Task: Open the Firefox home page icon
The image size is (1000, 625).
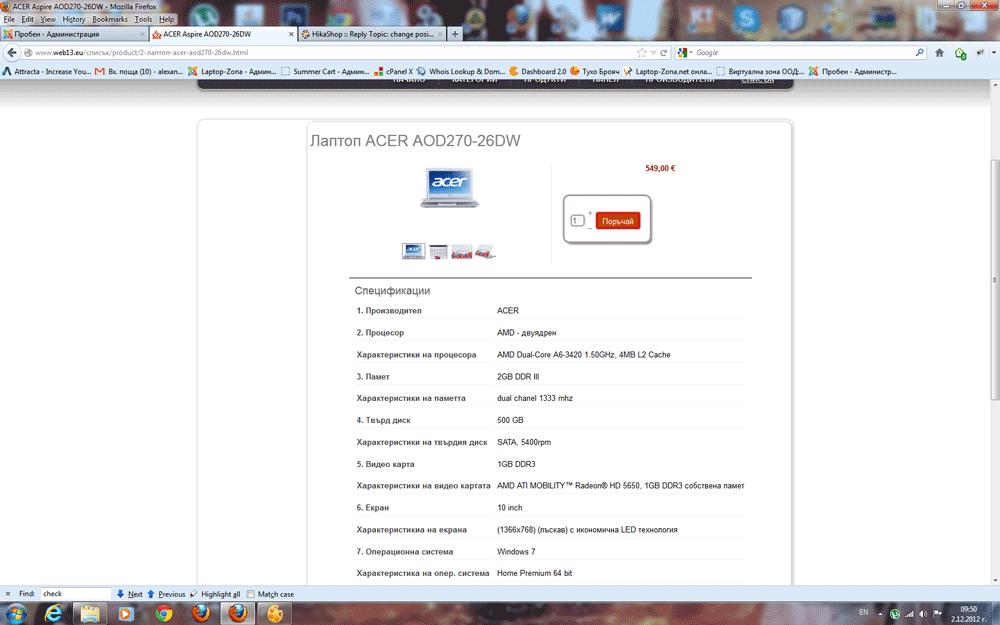Action: coord(939,53)
